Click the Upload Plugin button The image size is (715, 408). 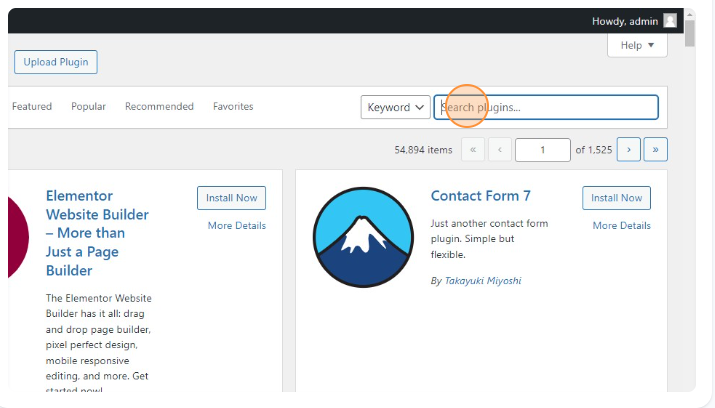pos(56,62)
